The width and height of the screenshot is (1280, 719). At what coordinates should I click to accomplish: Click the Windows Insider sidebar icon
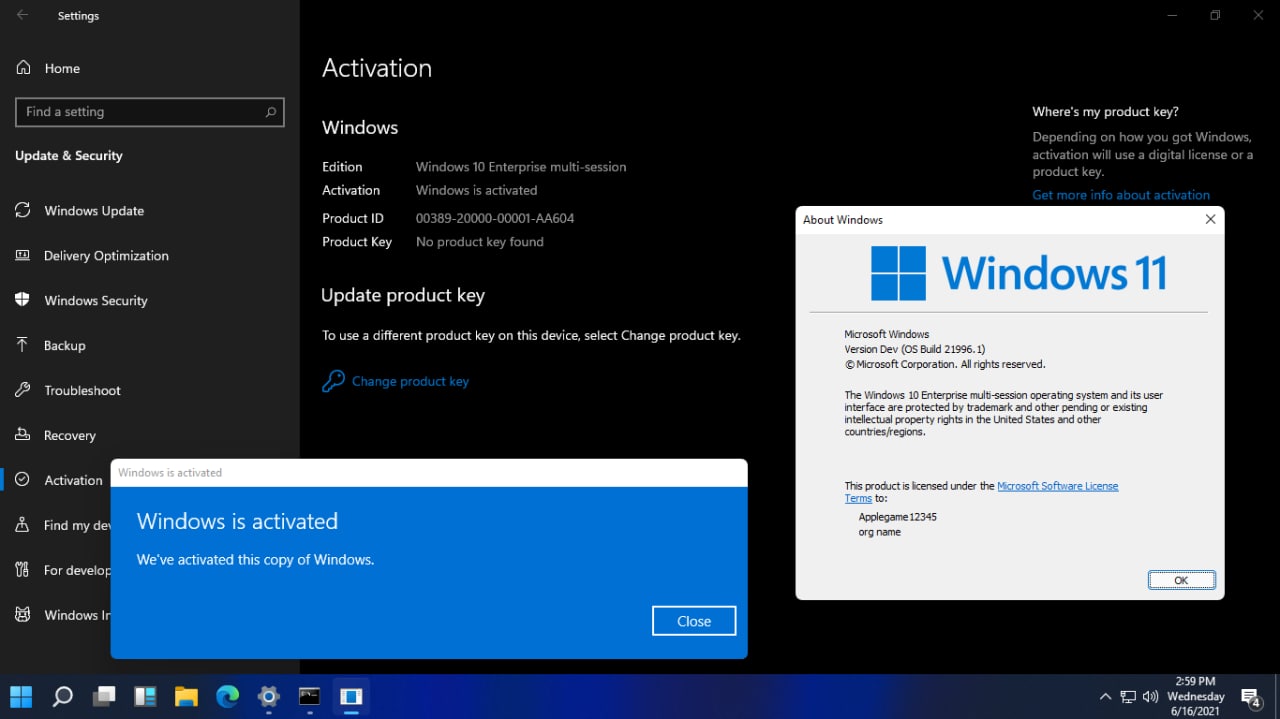(22, 615)
